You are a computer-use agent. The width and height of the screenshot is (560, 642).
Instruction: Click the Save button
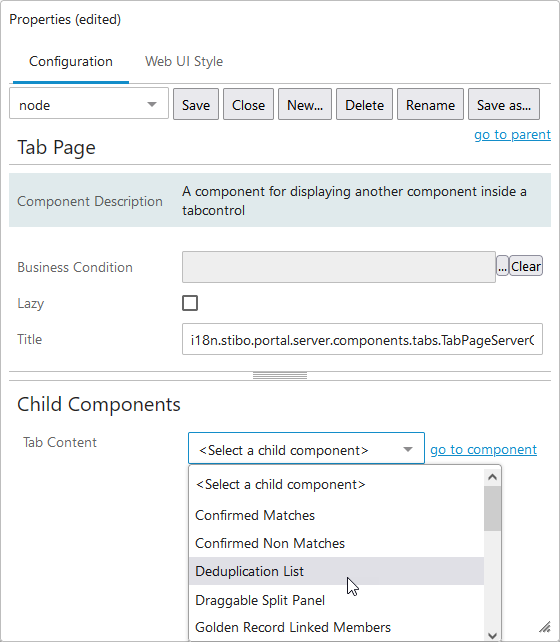196,105
